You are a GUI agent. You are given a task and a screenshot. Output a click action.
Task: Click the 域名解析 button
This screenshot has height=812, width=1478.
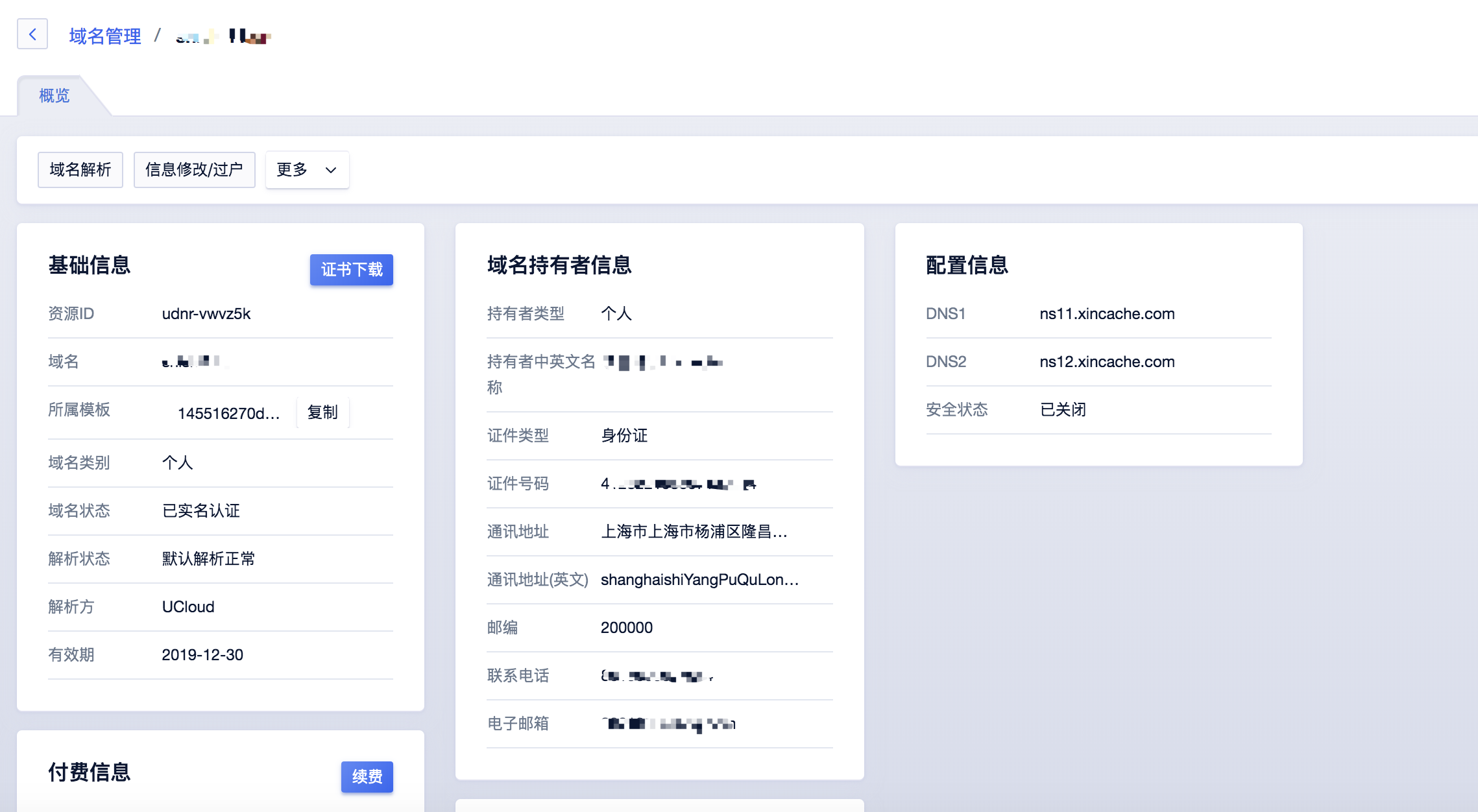click(80, 169)
